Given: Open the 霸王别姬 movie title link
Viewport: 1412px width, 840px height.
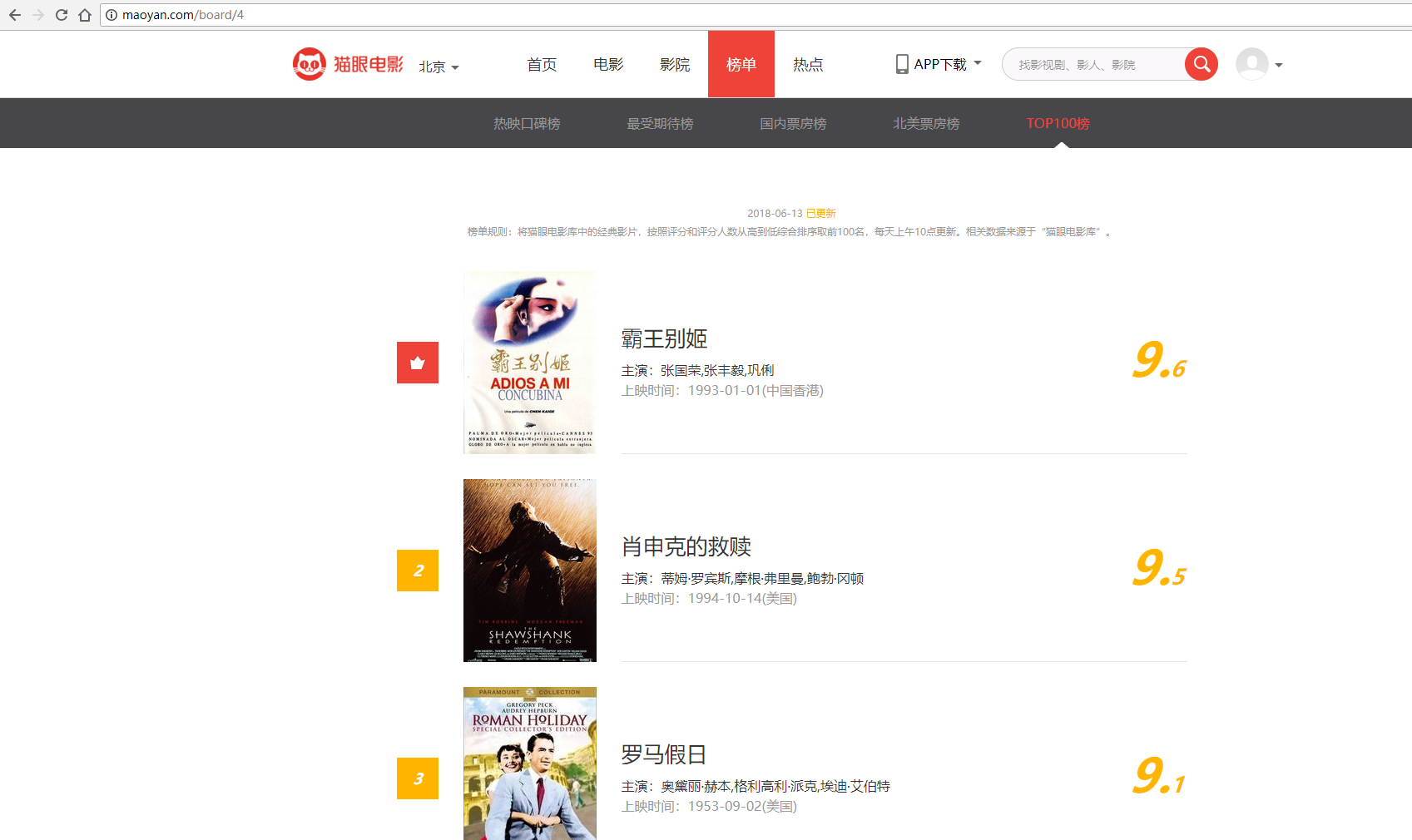Looking at the screenshot, I should tap(664, 338).
